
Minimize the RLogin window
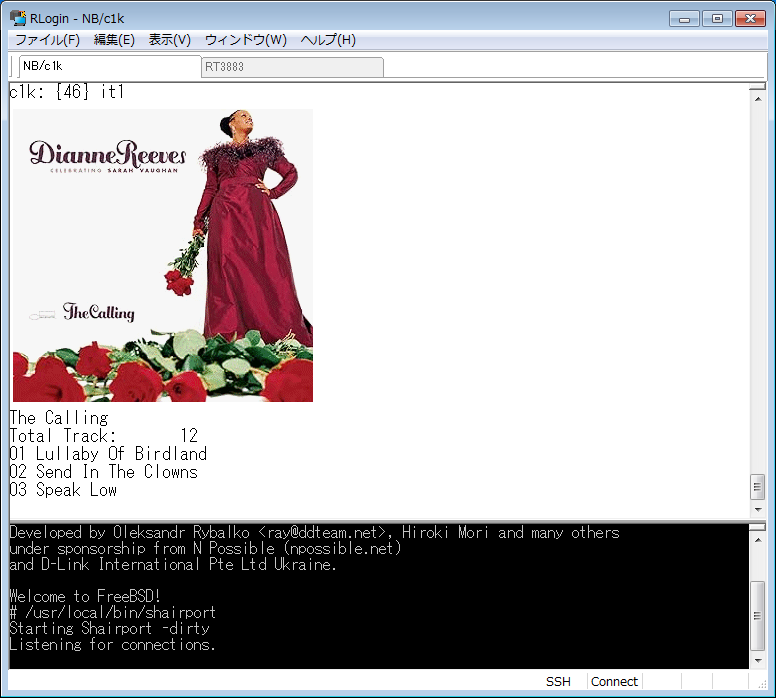[684, 19]
